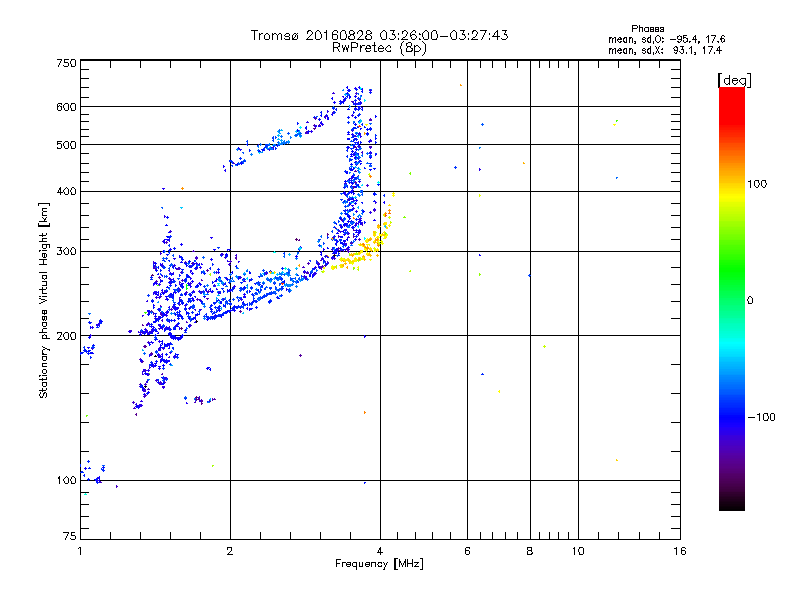This screenshot has height=600, width=800.
Task: Click the x-axis tick label "2"
Action: point(230,551)
